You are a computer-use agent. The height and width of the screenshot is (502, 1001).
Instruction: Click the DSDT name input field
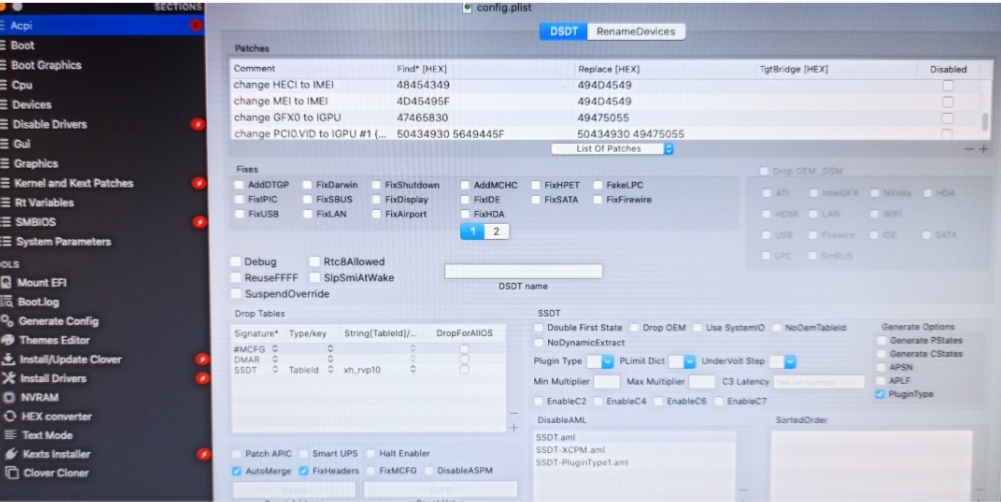[x=523, y=271]
